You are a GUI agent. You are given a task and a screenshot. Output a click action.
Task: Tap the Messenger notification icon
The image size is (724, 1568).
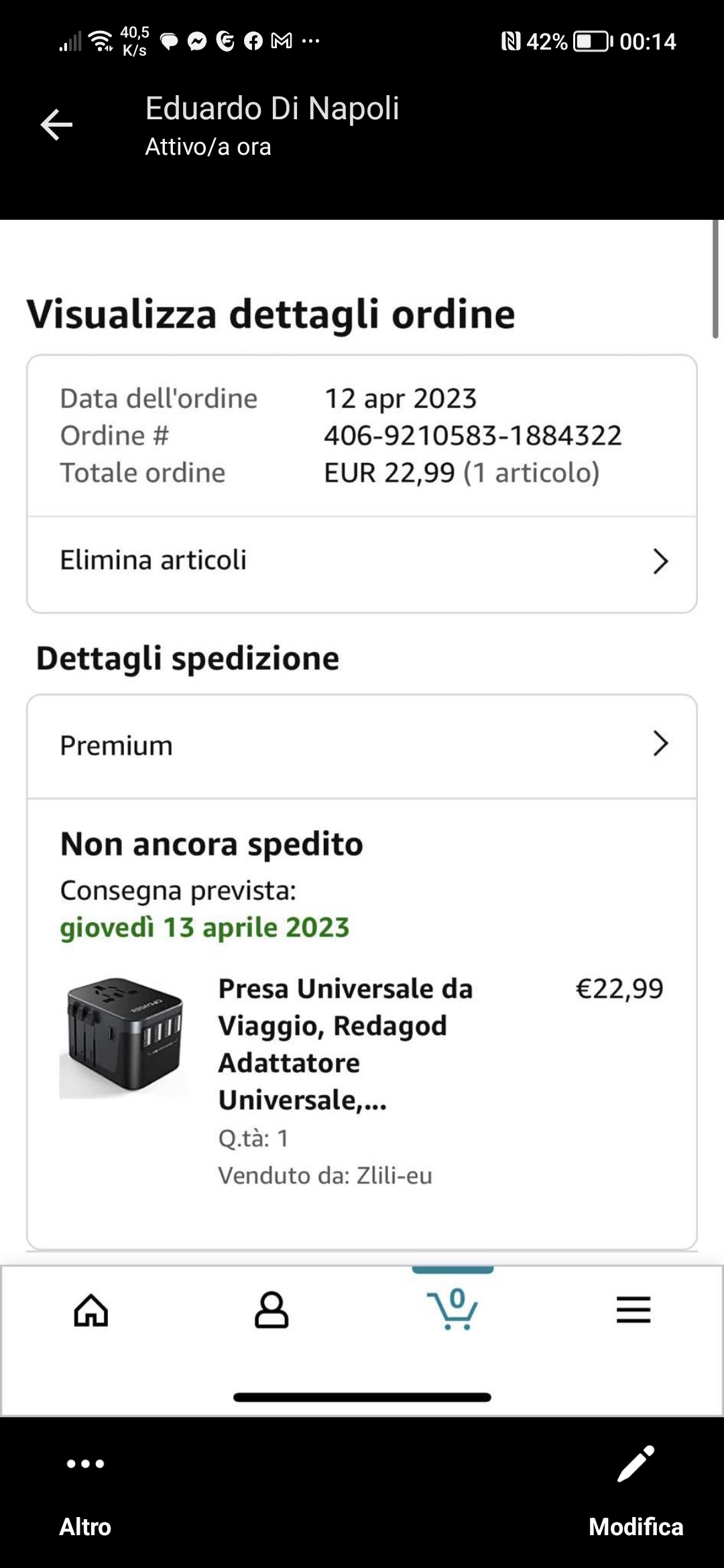coord(196,42)
